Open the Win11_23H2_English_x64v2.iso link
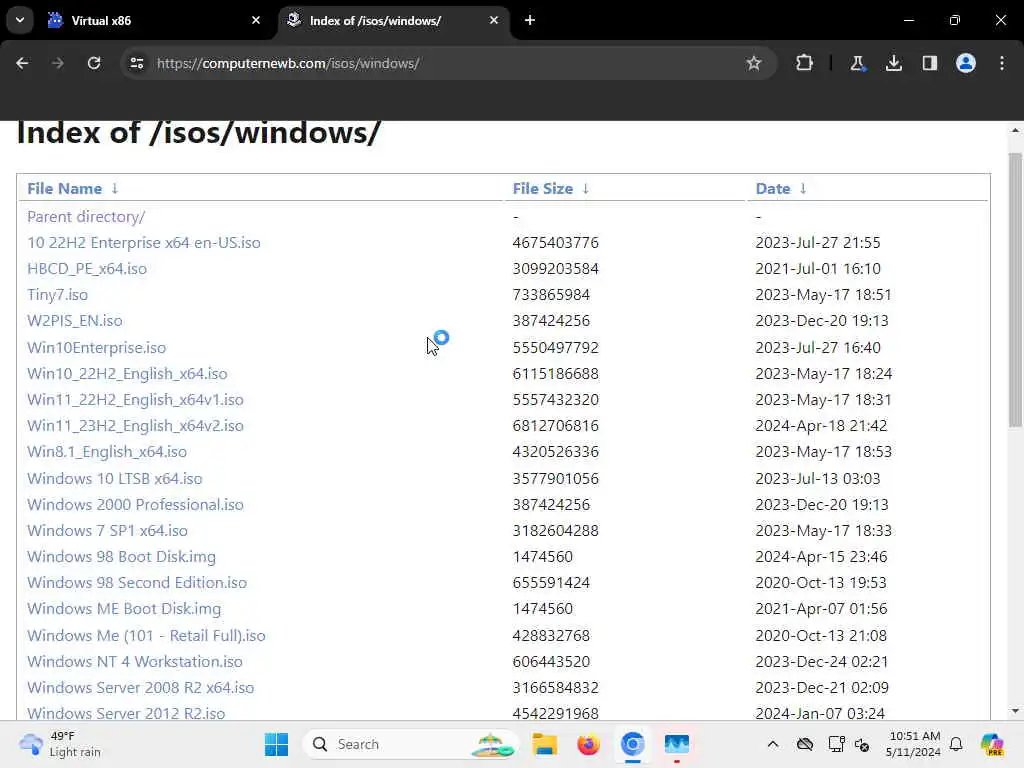This screenshot has width=1024, height=768. pos(135,426)
